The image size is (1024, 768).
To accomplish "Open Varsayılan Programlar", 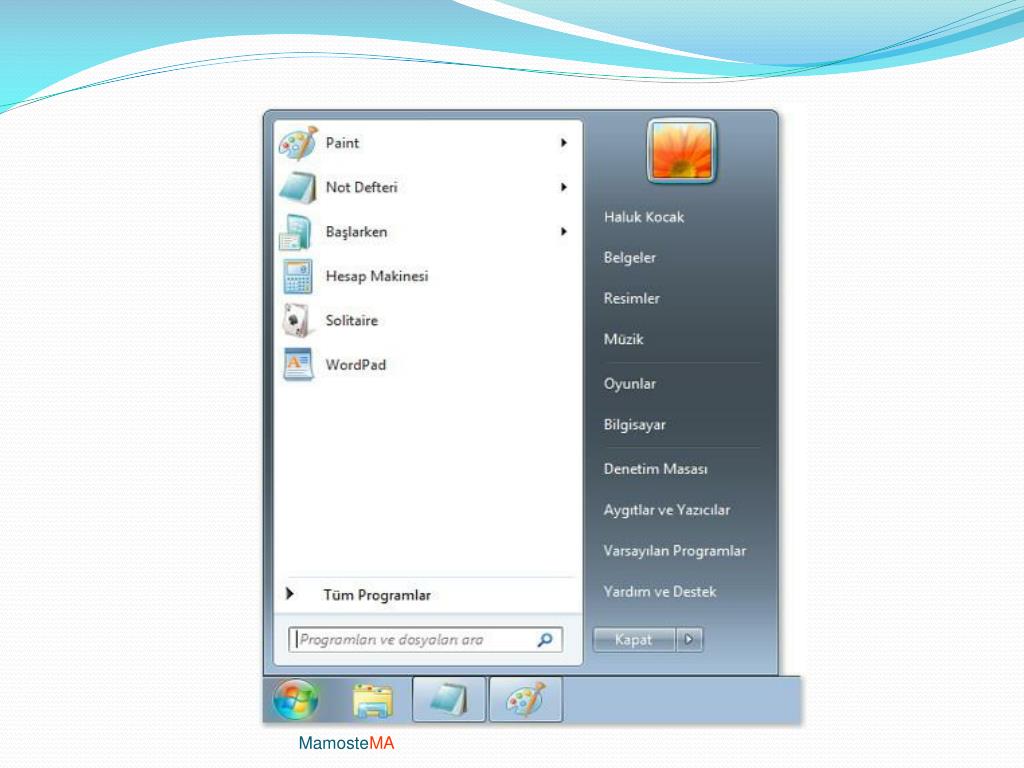I will coord(675,551).
